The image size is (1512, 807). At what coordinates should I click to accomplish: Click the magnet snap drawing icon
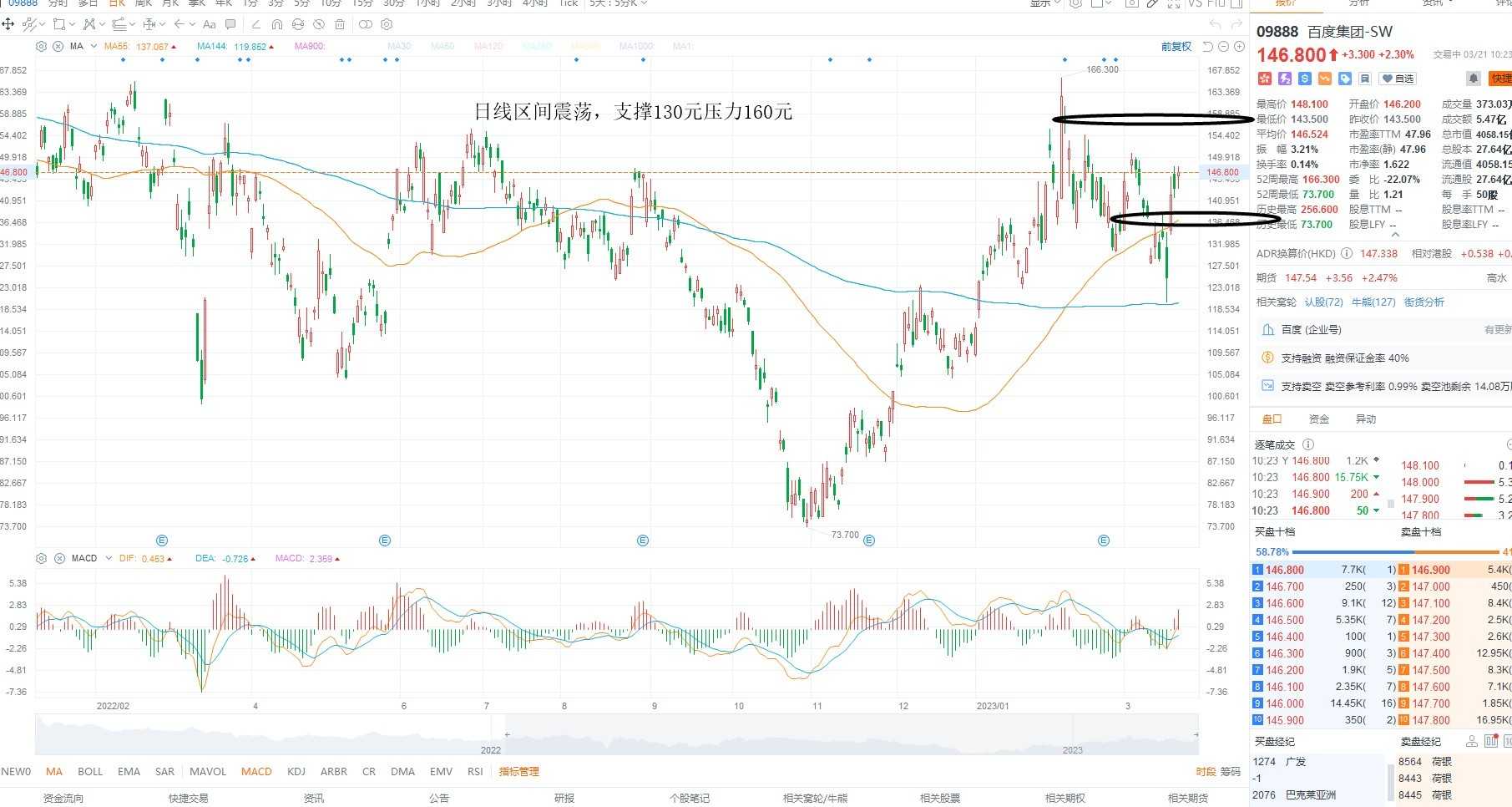pyautogui.click(x=277, y=24)
